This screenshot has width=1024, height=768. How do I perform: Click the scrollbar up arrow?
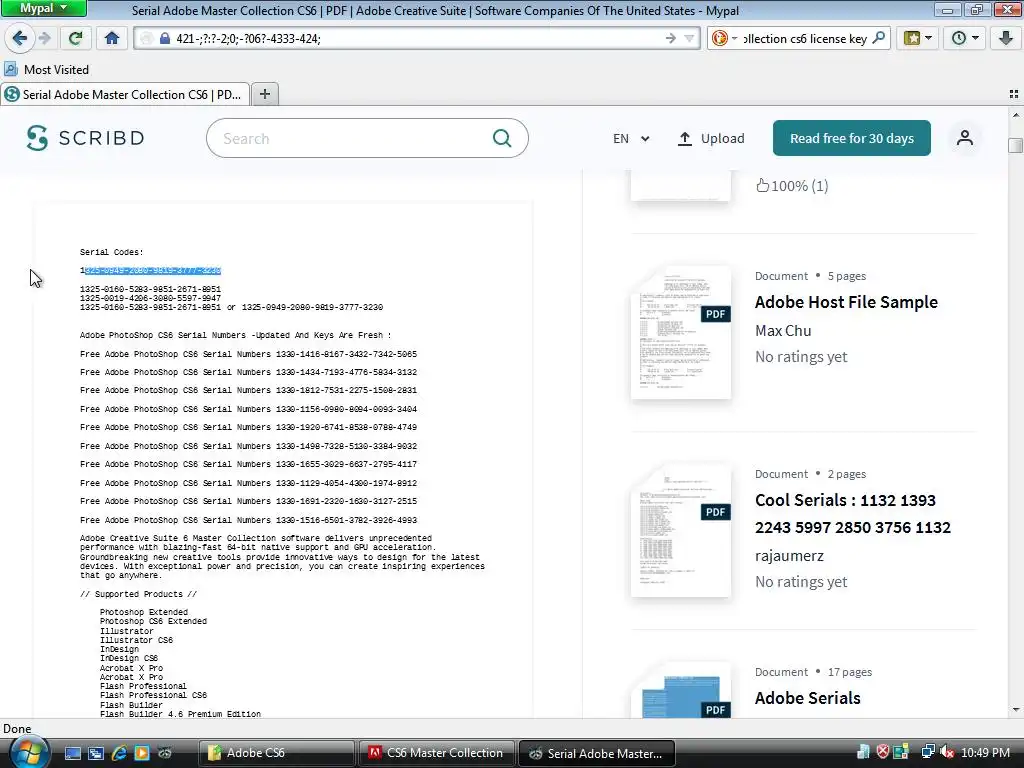1015,115
